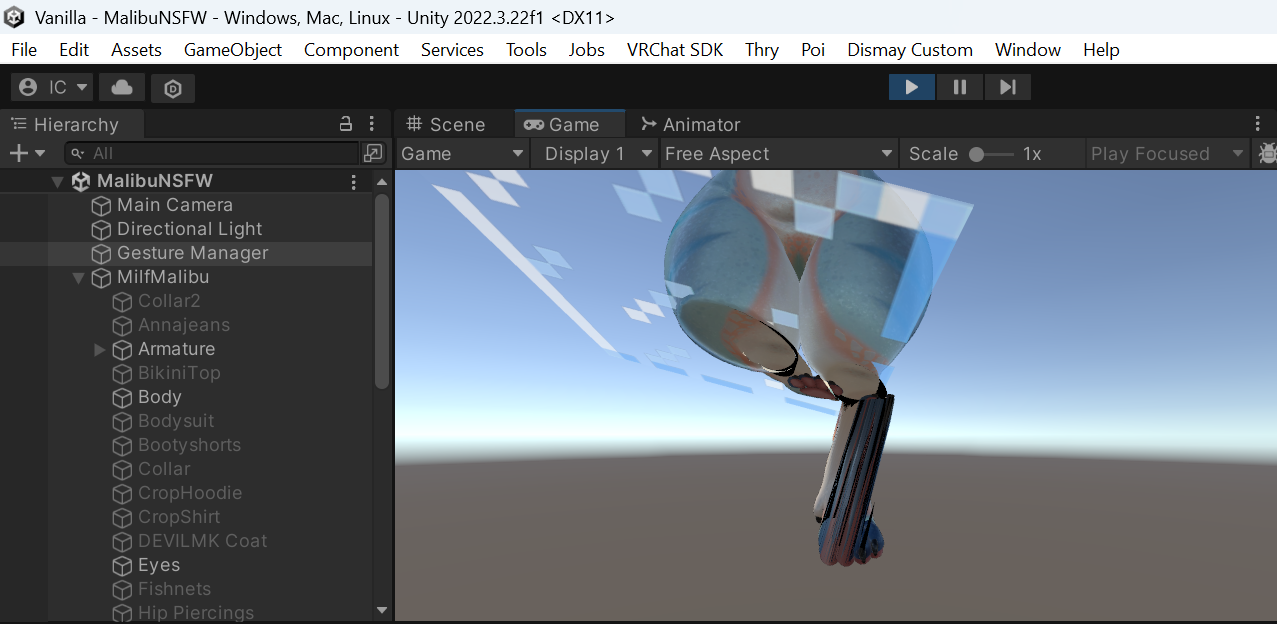Select CropShirt object

pos(179,517)
